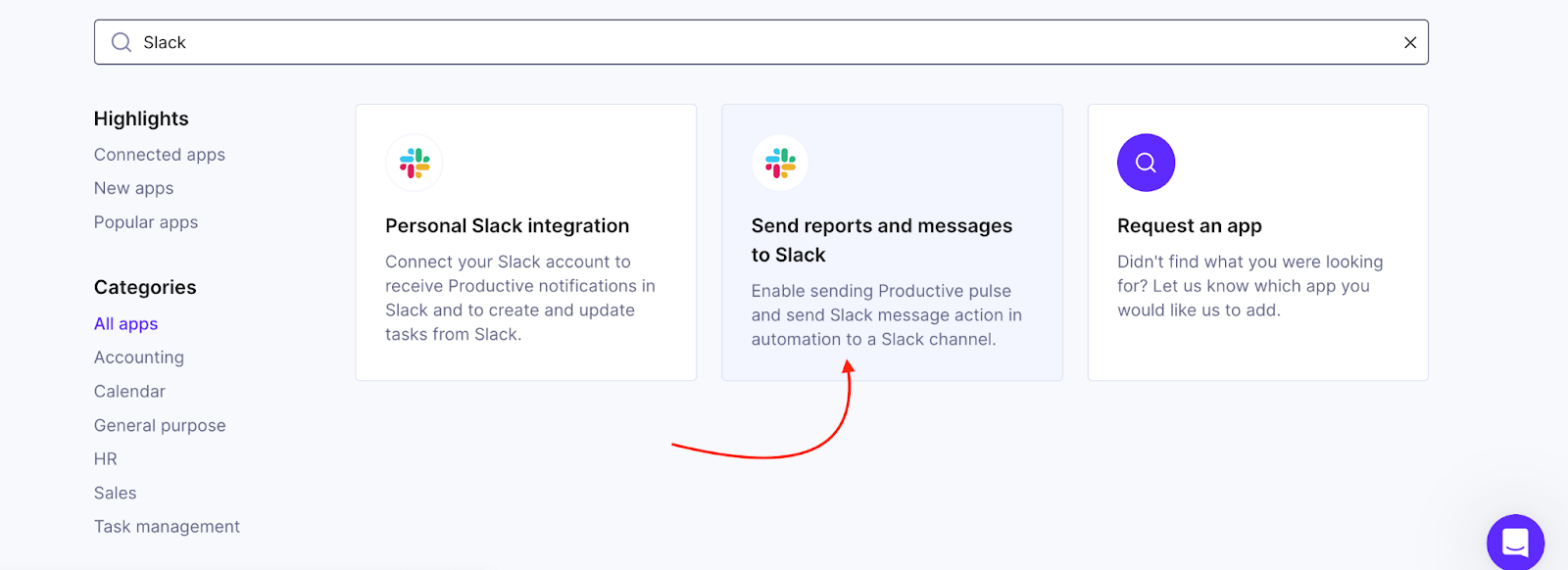The height and width of the screenshot is (570, 1568).
Task: Select the Sales category
Action: click(115, 493)
